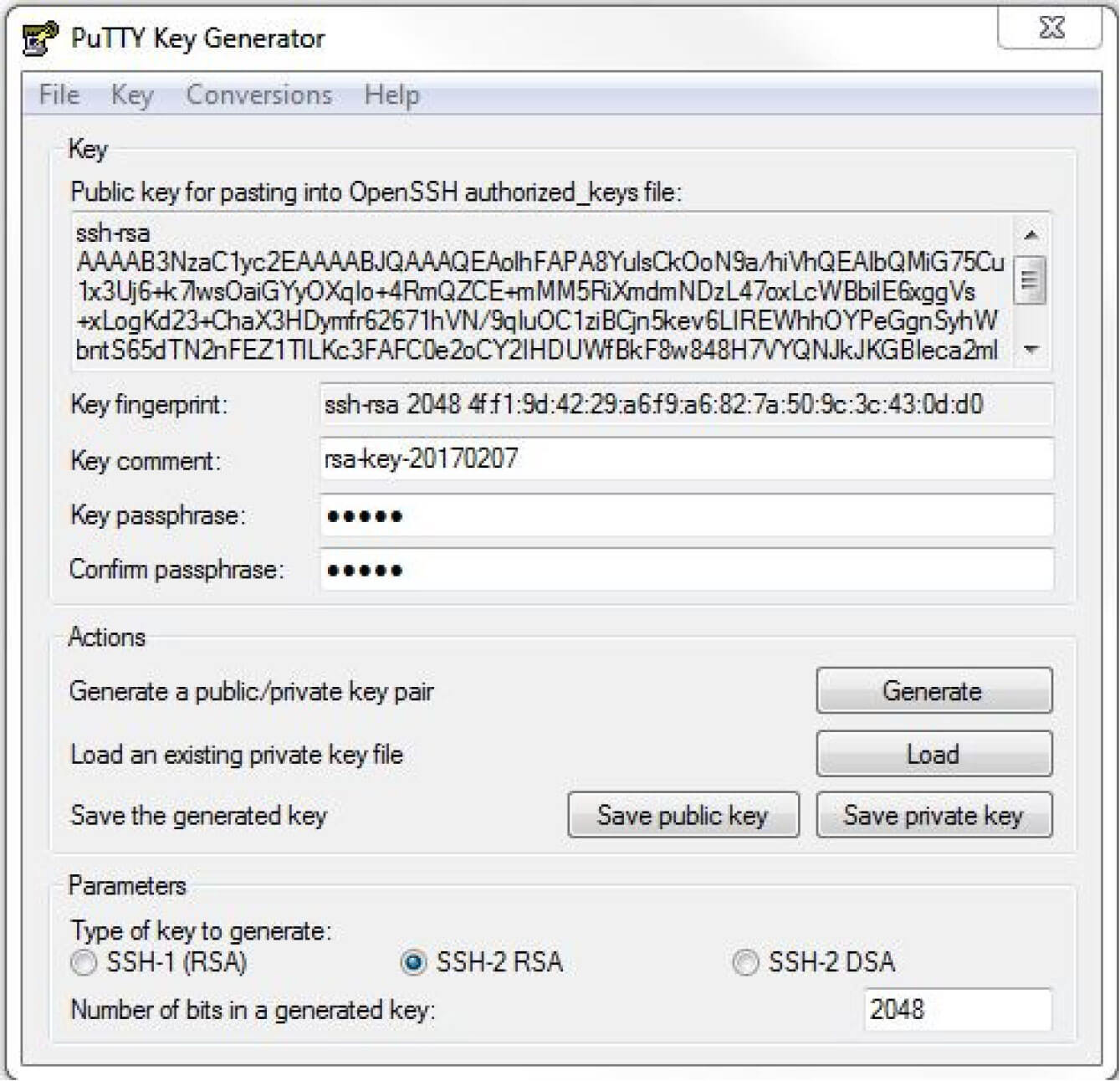Image resolution: width=1120 pixels, height=1081 pixels.
Task: Click the scrollbar up arrow
Action: pyautogui.click(x=1031, y=233)
